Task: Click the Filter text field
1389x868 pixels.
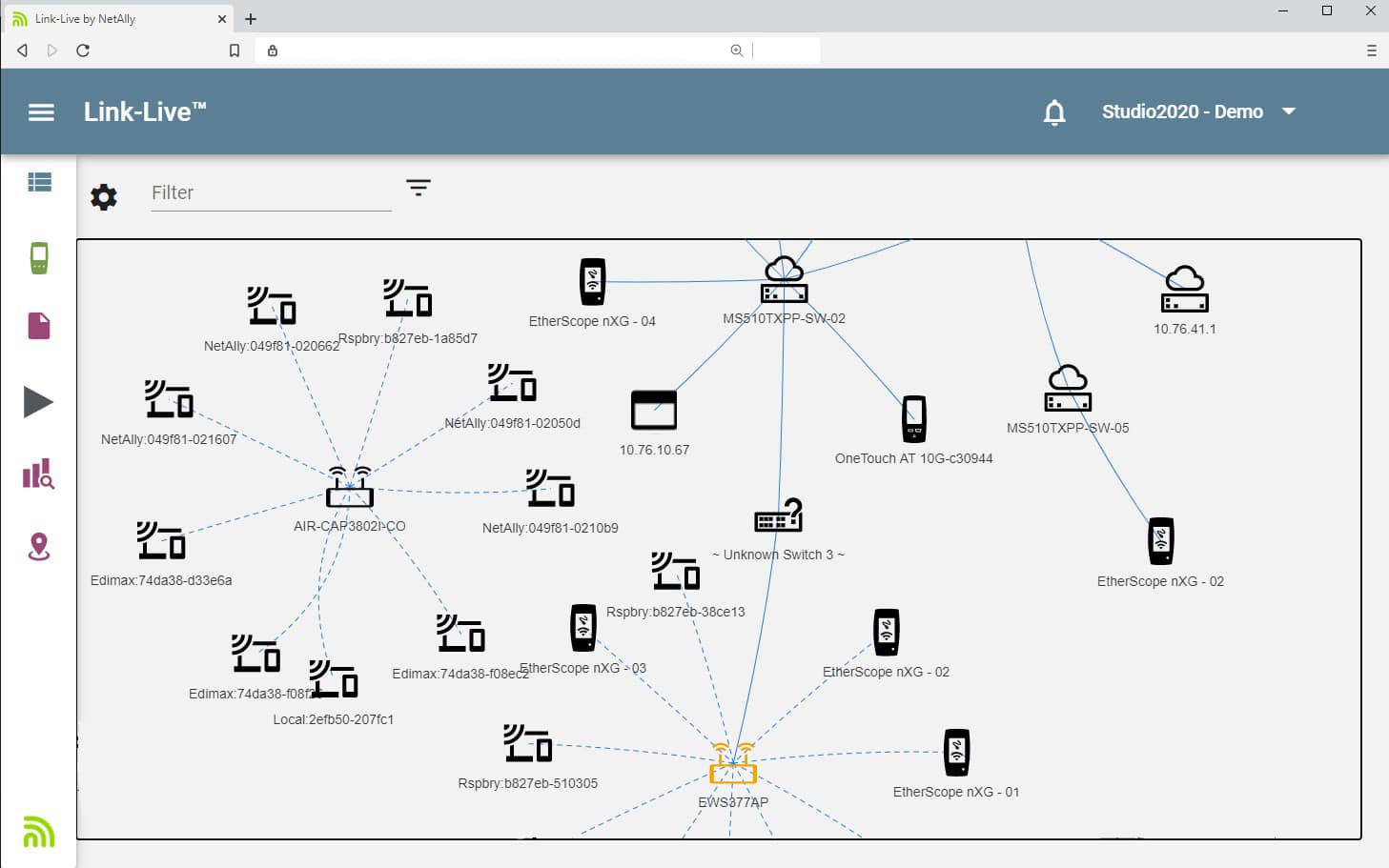Action: (x=271, y=192)
